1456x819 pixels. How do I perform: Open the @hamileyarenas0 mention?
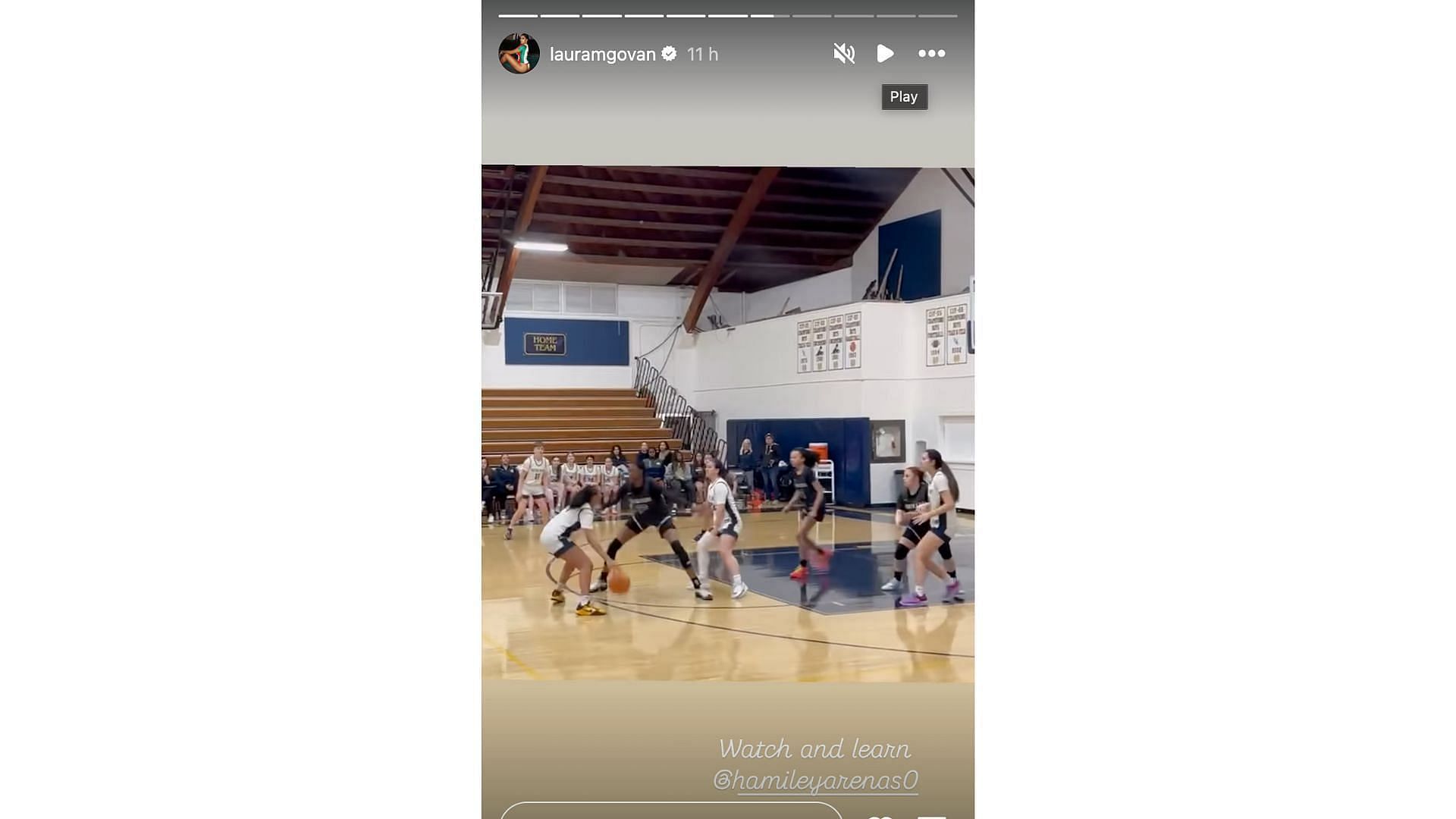815,780
